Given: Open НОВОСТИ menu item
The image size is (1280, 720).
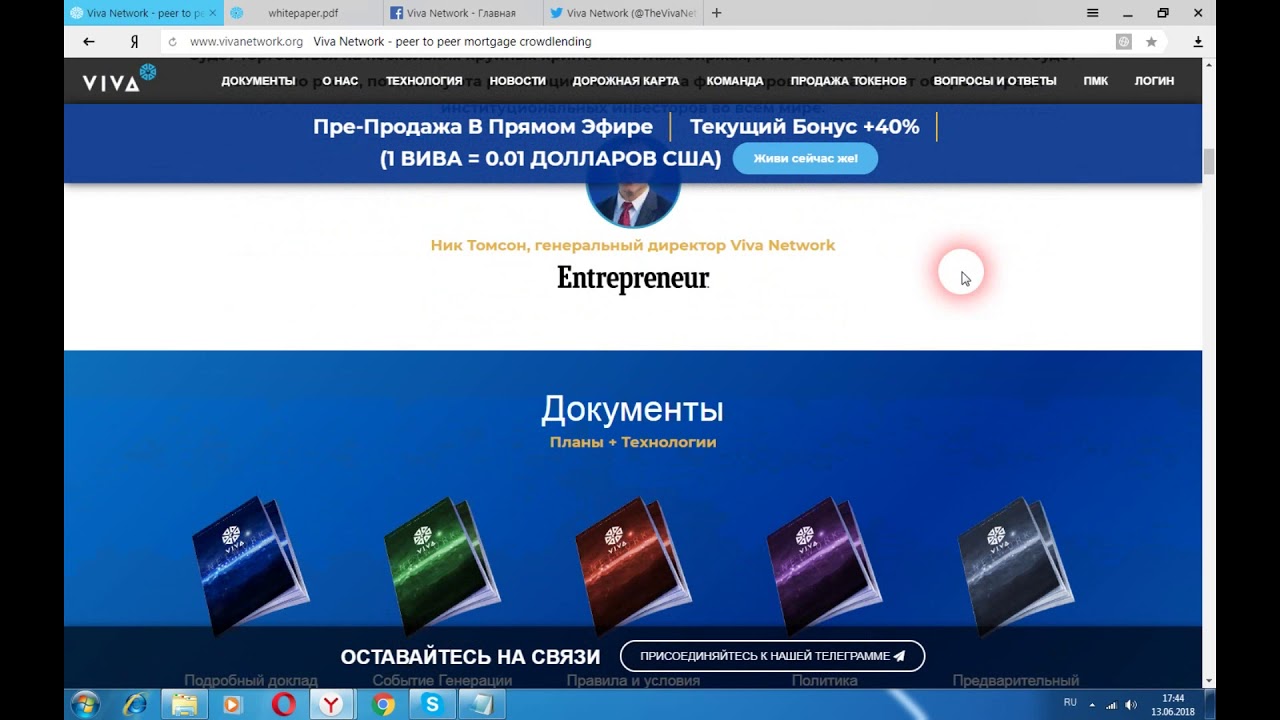Looking at the screenshot, I should (x=517, y=81).
